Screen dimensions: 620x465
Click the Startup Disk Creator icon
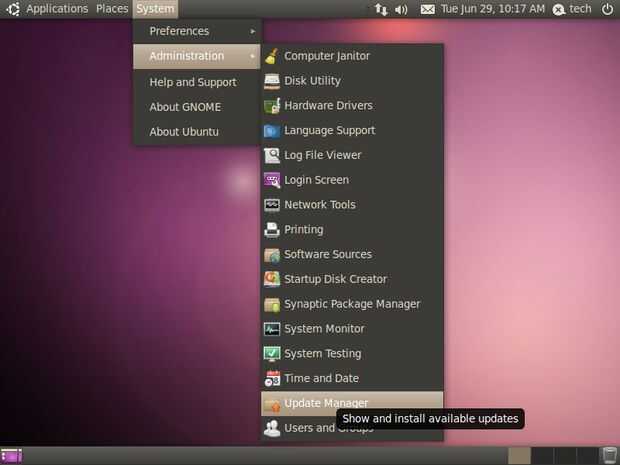[272, 280]
